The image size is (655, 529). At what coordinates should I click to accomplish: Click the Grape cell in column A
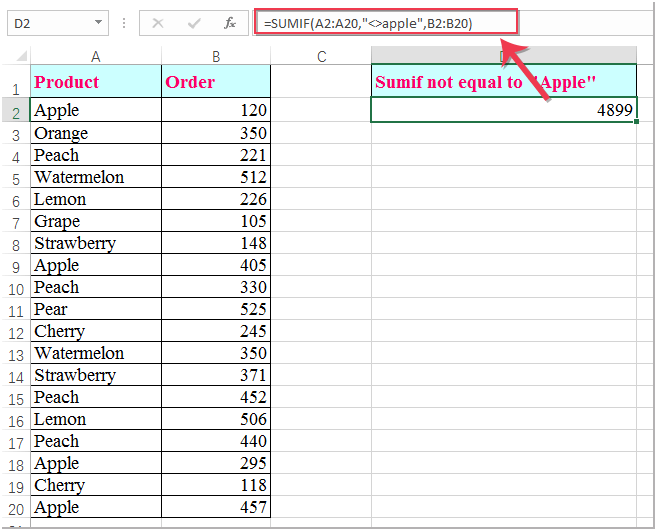pos(95,221)
